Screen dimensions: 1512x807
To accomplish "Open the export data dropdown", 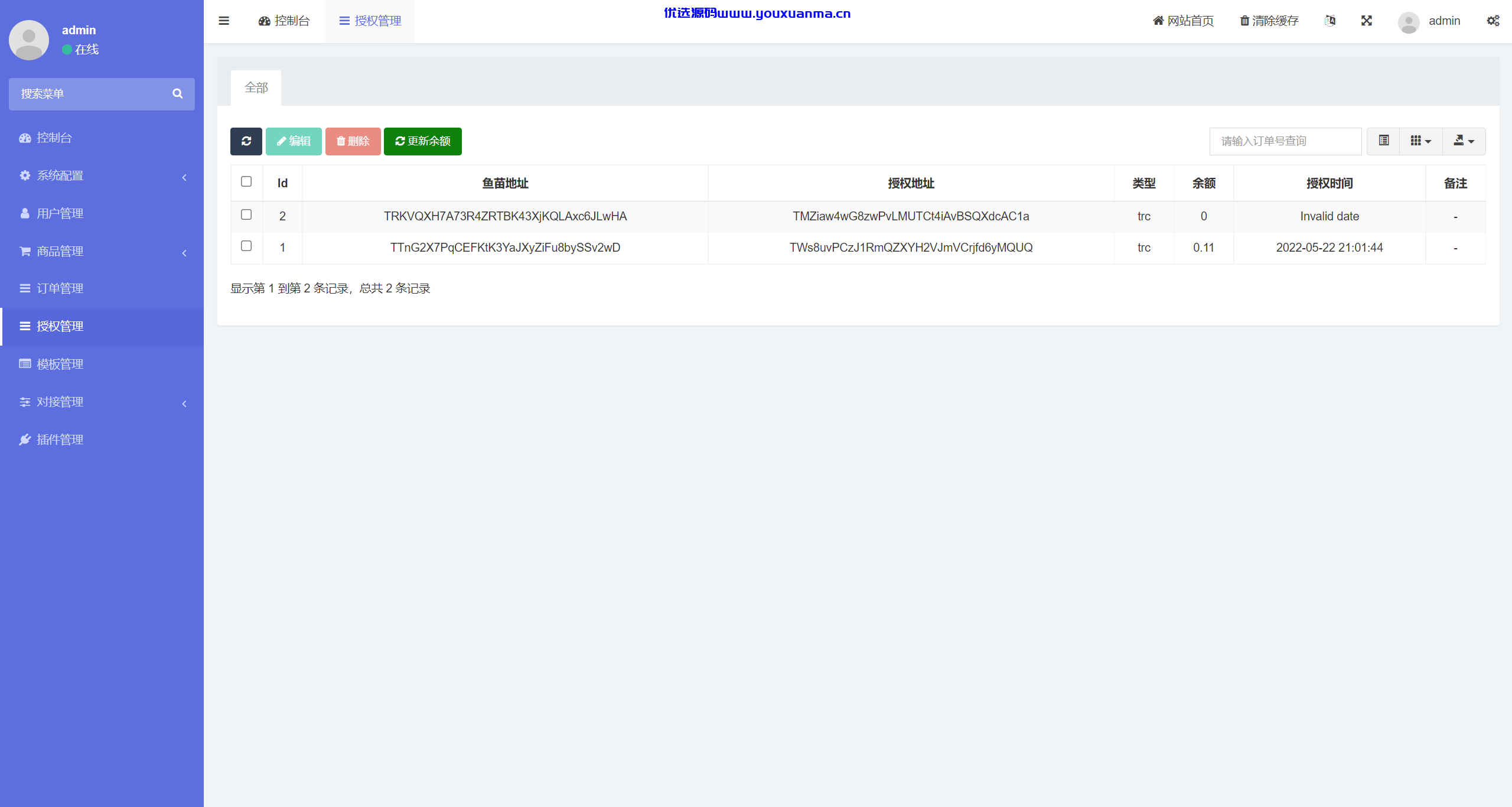I will [1464, 141].
